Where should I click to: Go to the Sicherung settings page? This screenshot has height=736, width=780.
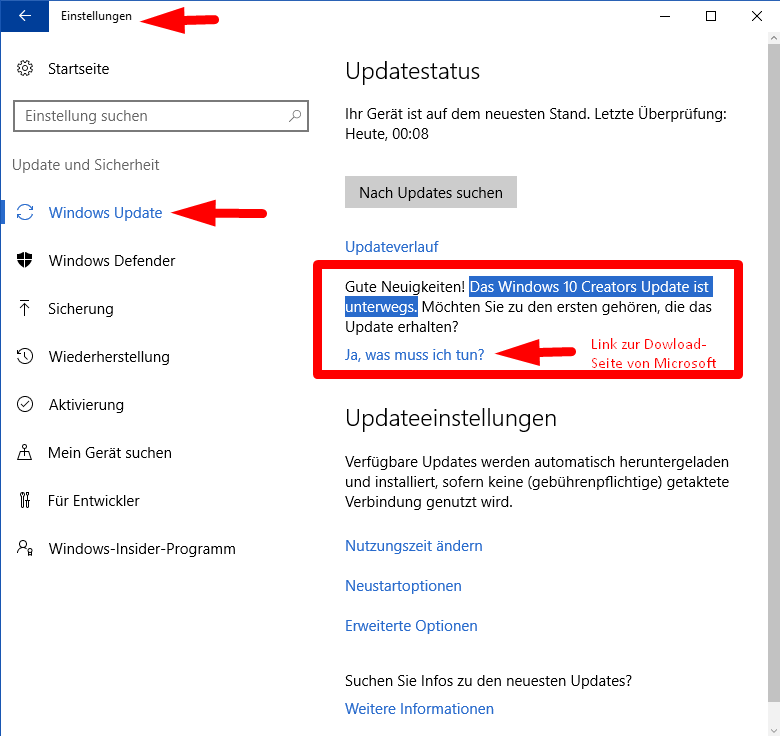(x=81, y=309)
